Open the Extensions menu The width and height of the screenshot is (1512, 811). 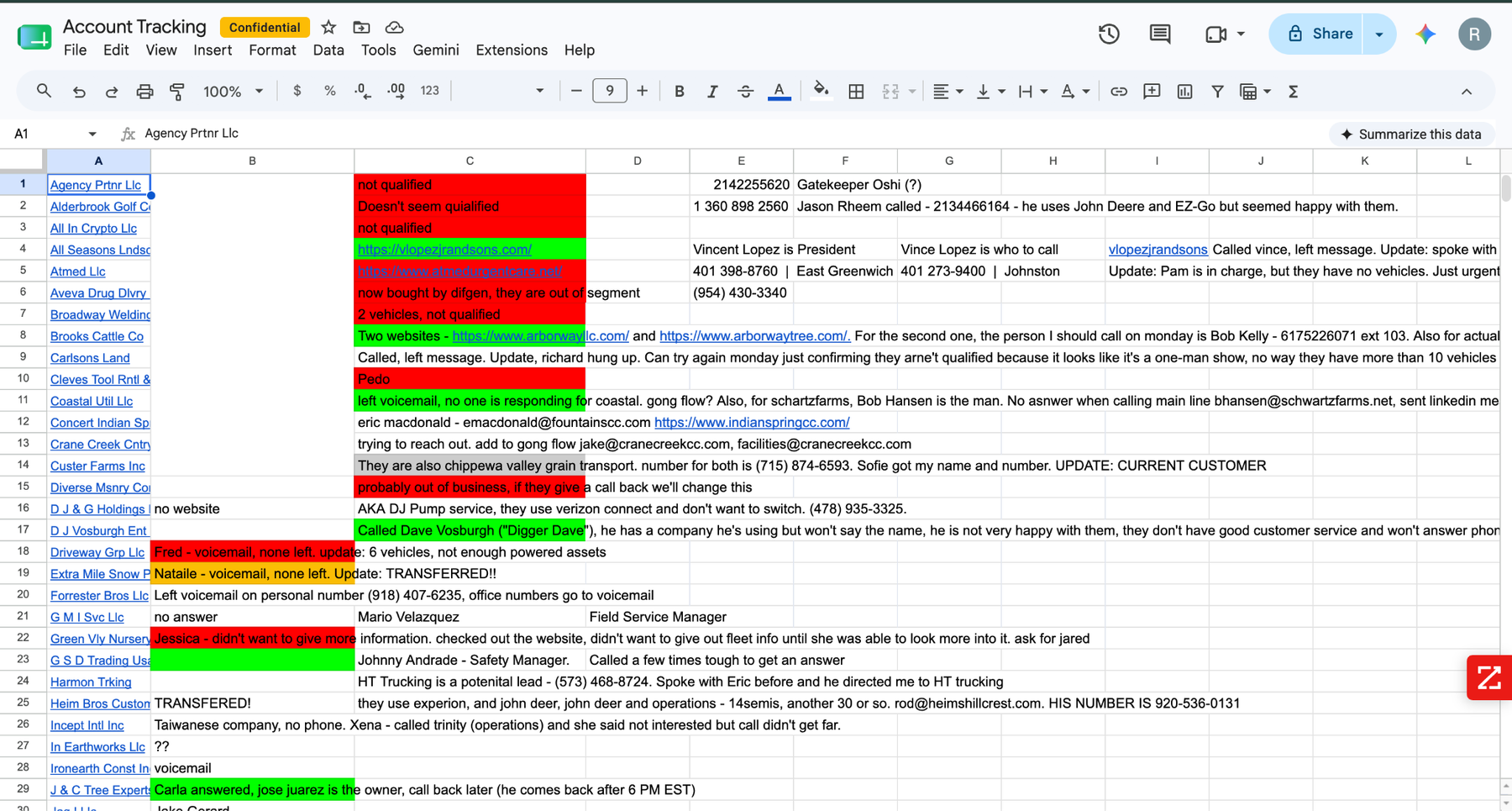click(512, 50)
